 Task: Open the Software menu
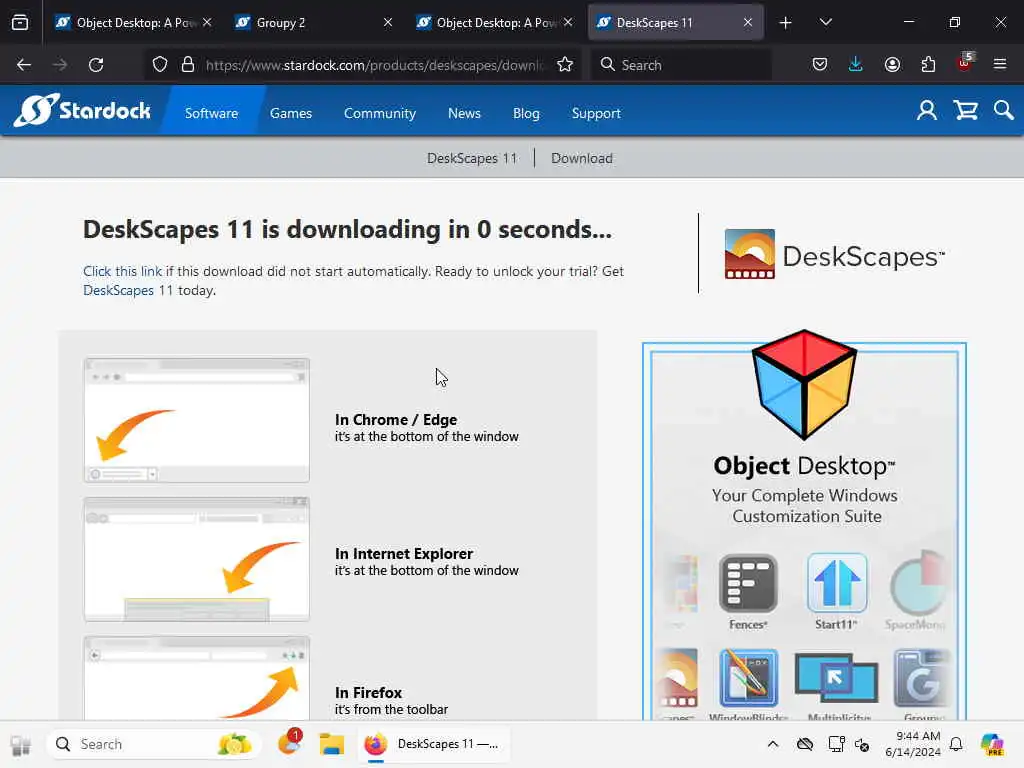[212, 113]
